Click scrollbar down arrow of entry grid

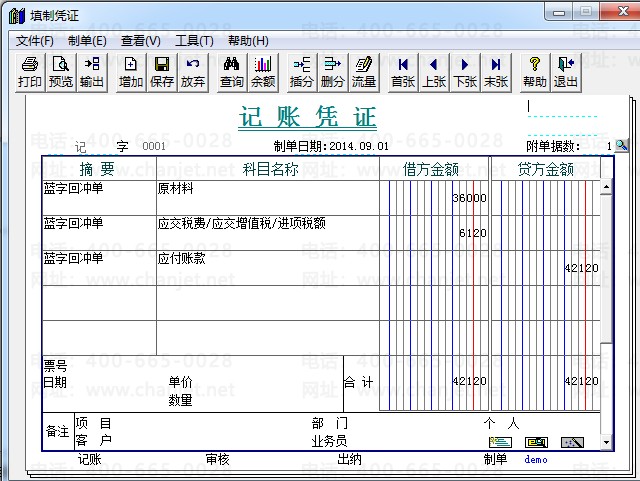606,442
